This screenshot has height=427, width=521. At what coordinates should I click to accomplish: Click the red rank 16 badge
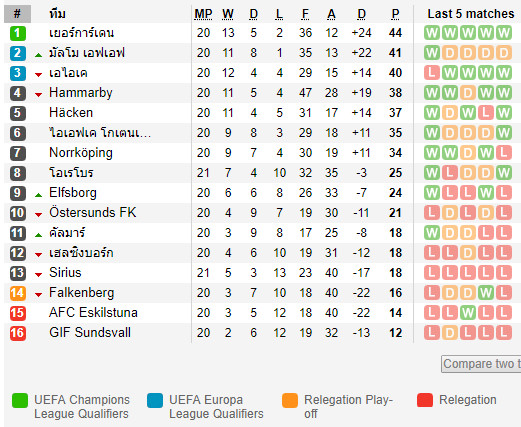click(18, 333)
